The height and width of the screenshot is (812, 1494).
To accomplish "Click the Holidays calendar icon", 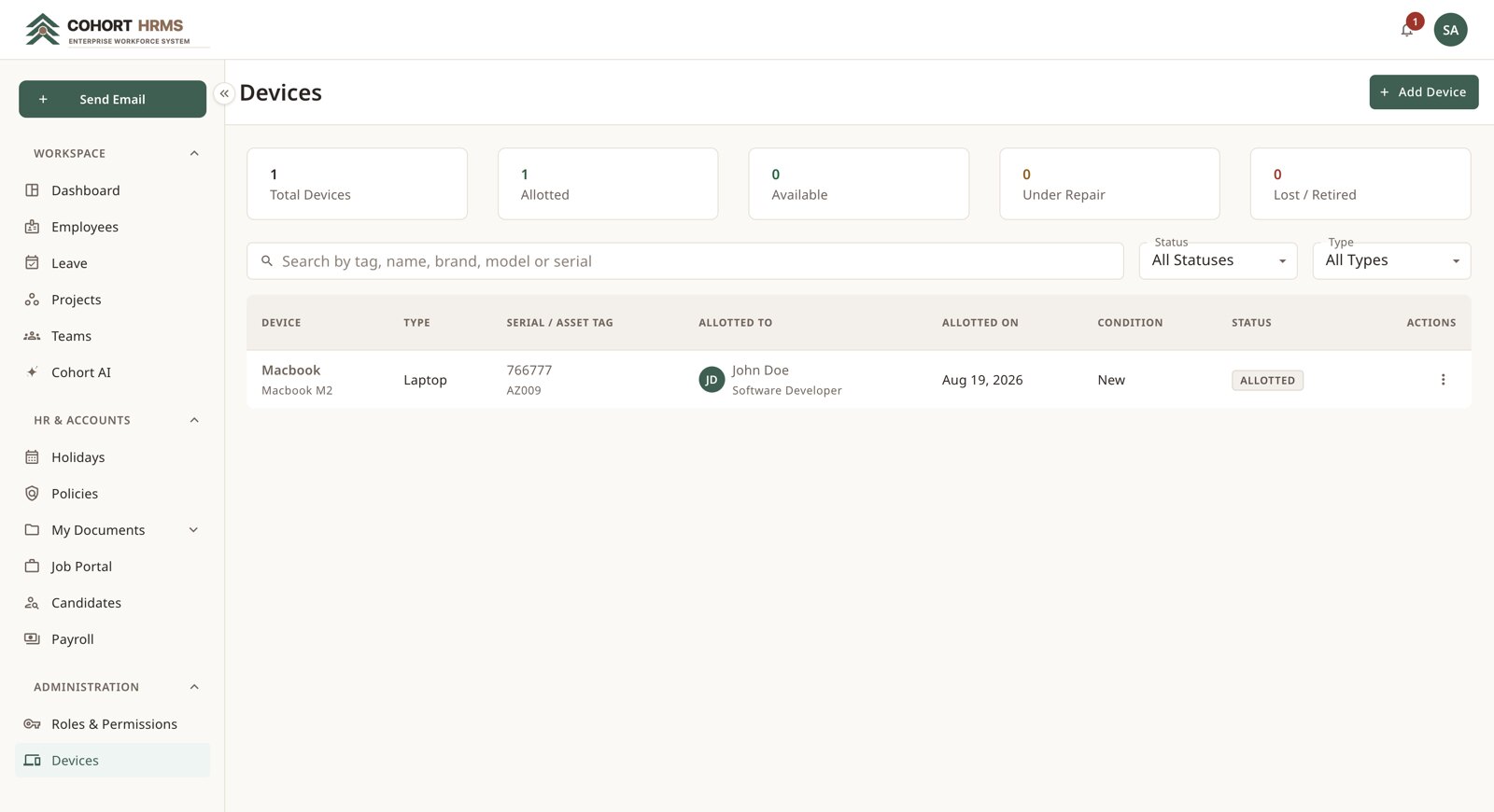I will click(x=32, y=457).
